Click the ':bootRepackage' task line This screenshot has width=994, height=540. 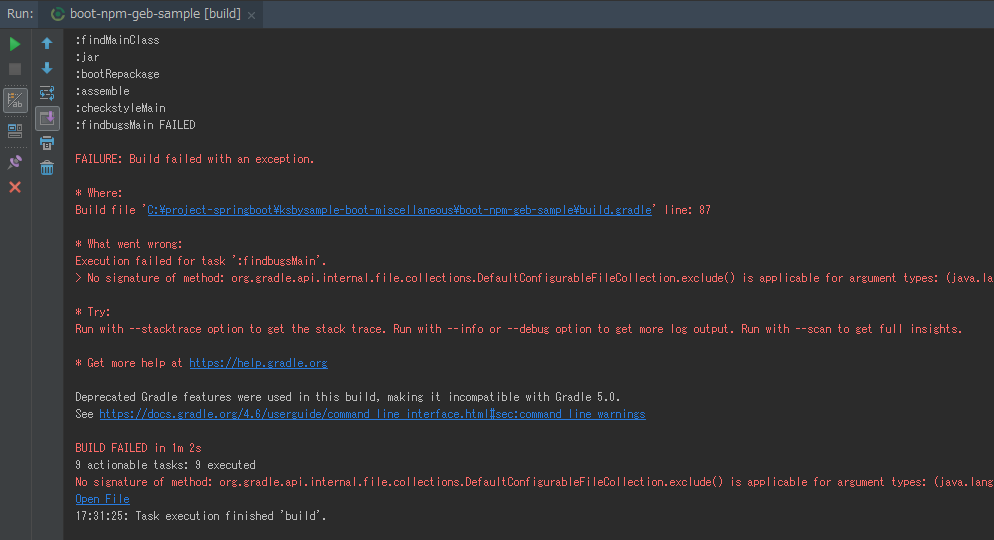(117, 74)
